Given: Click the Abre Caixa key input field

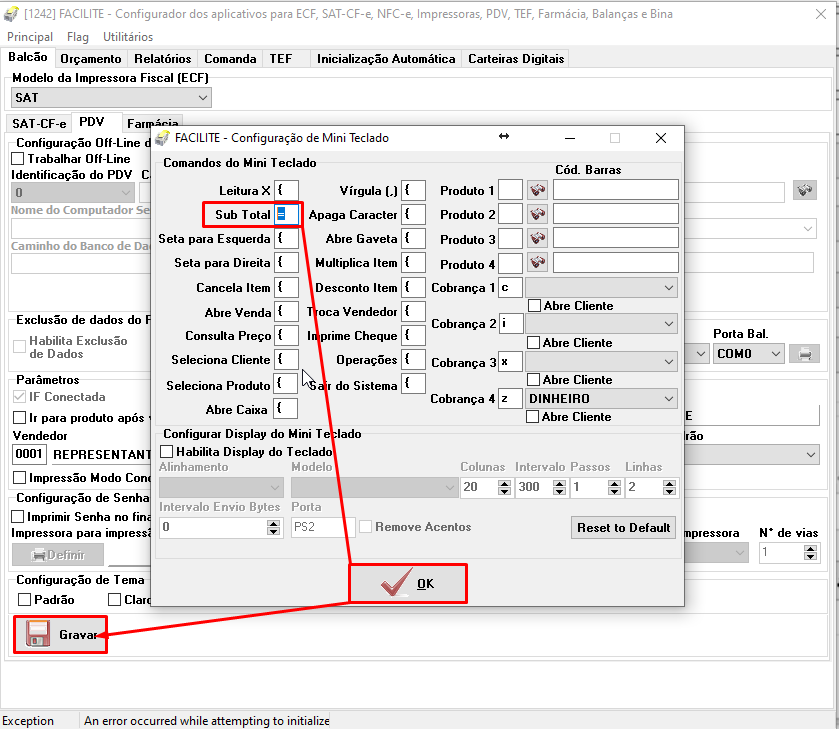Looking at the screenshot, I should pos(285,409).
